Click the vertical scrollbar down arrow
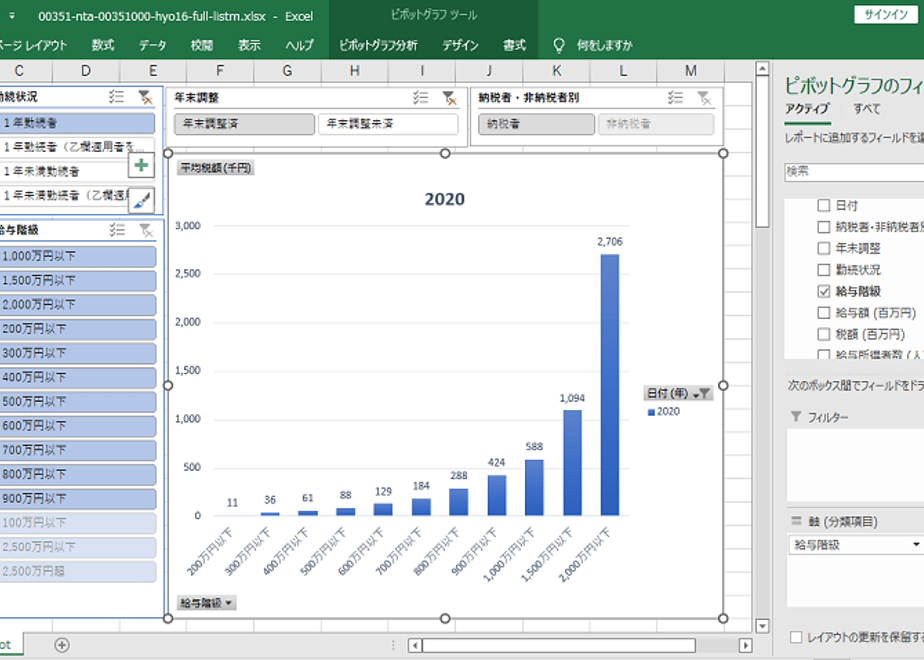The height and width of the screenshot is (660, 924). [x=762, y=626]
